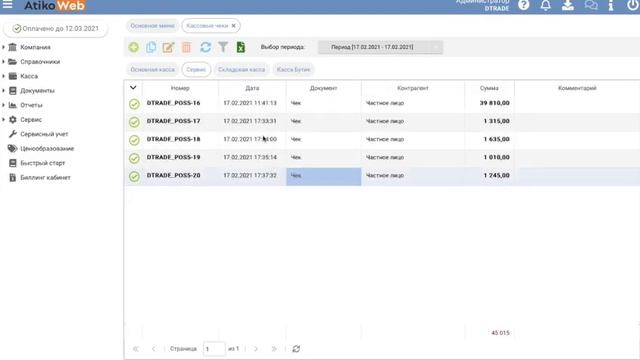Click the sum 1 245,00 cell

click(489, 176)
